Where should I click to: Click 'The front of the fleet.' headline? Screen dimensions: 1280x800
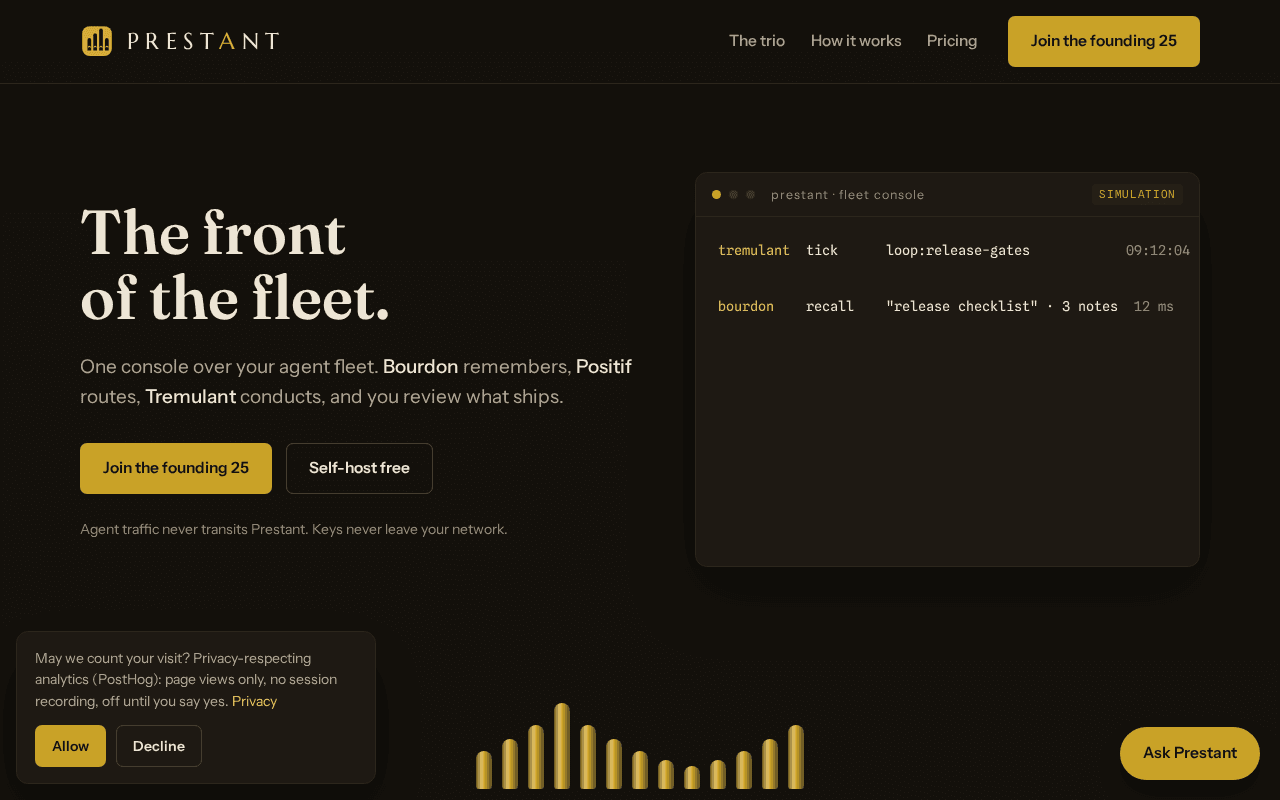[235, 266]
